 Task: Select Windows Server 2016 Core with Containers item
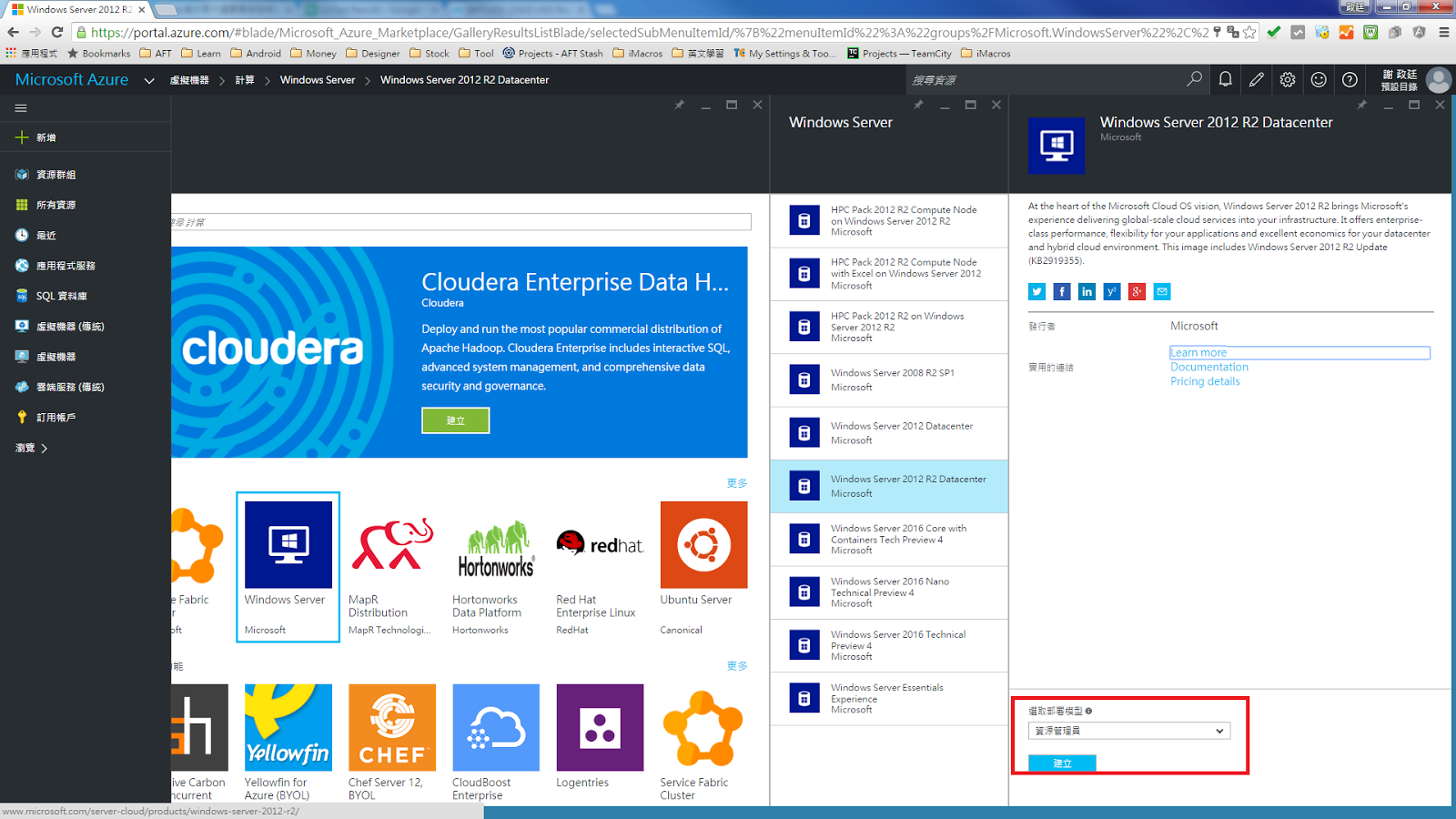889,540
